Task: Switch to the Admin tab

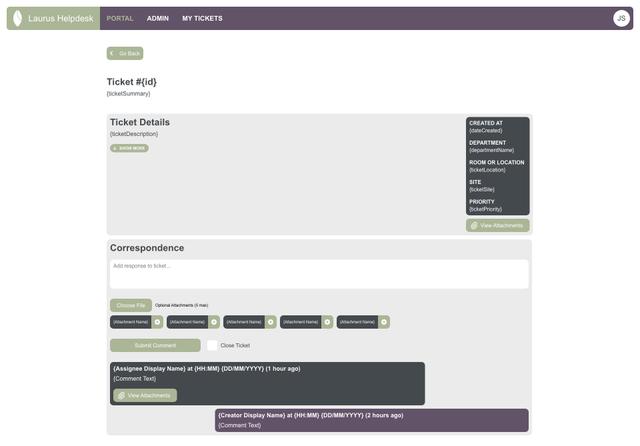Action: coord(158,18)
